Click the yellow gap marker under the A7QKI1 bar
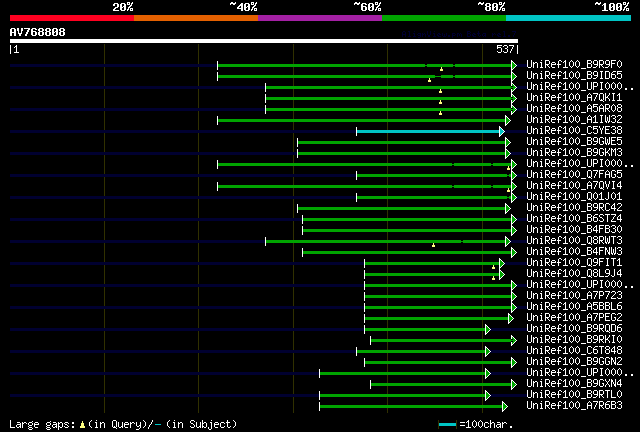This screenshot has width=640, height=432. (x=440, y=102)
